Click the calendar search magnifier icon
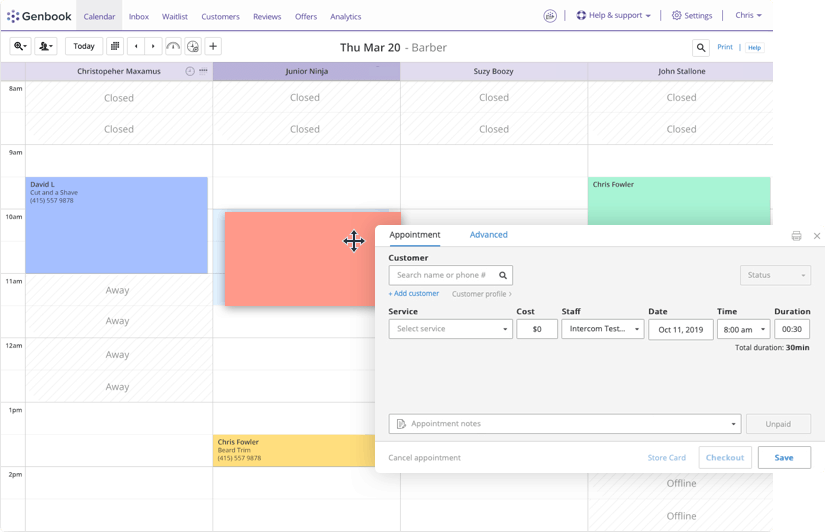Screen dimensions: 825x532 click(x=701, y=48)
